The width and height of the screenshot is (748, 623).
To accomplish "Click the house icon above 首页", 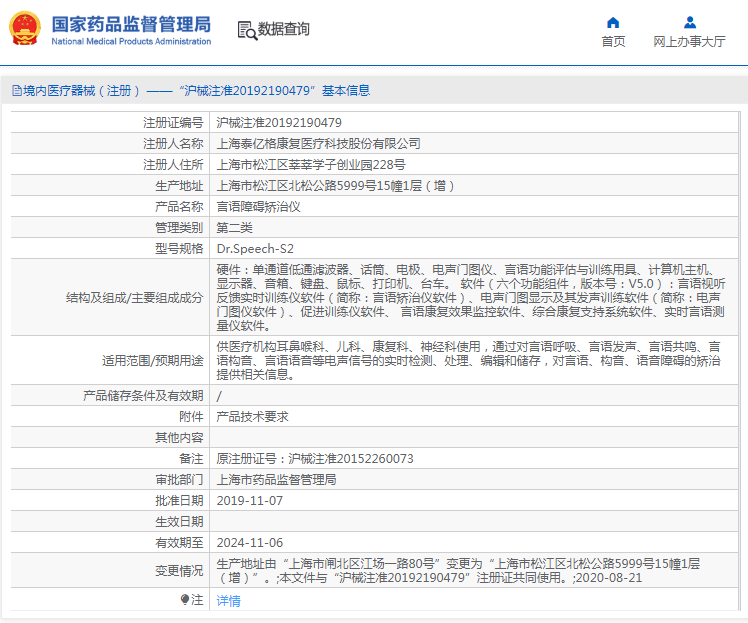I will (x=613, y=22).
